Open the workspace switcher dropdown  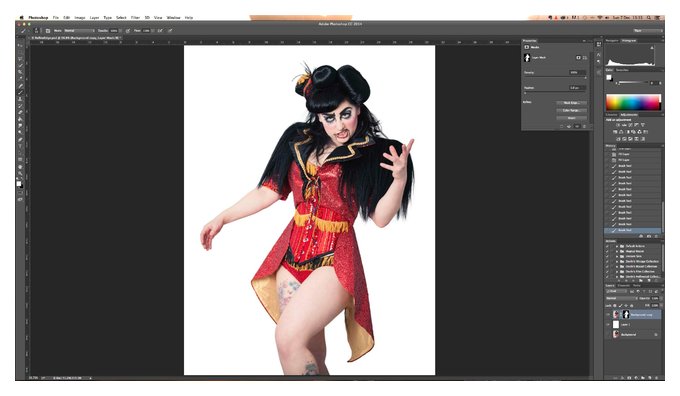pyautogui.click(x=648, y=31)
